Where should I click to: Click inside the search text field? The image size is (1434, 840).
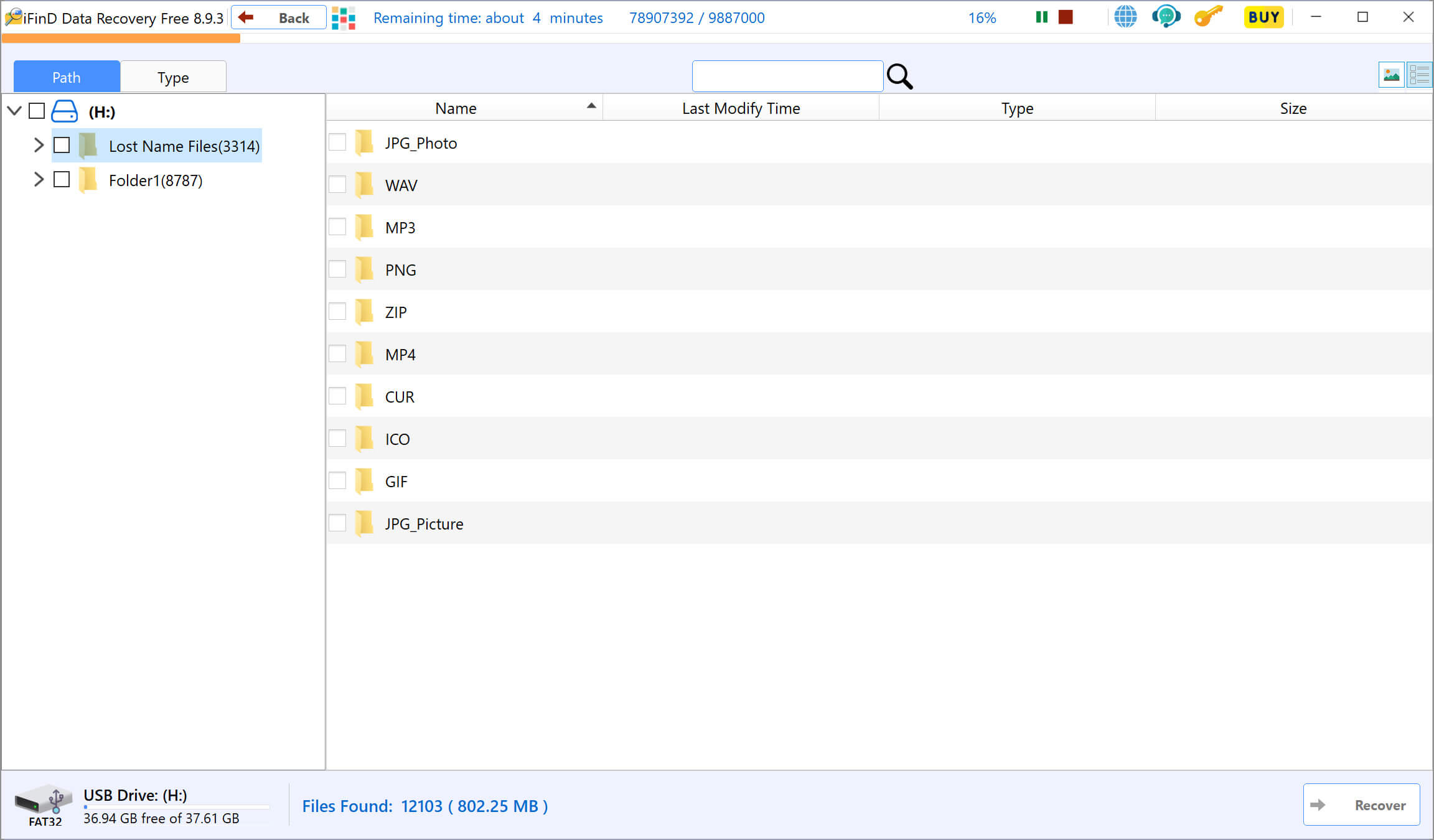[787, 76]
